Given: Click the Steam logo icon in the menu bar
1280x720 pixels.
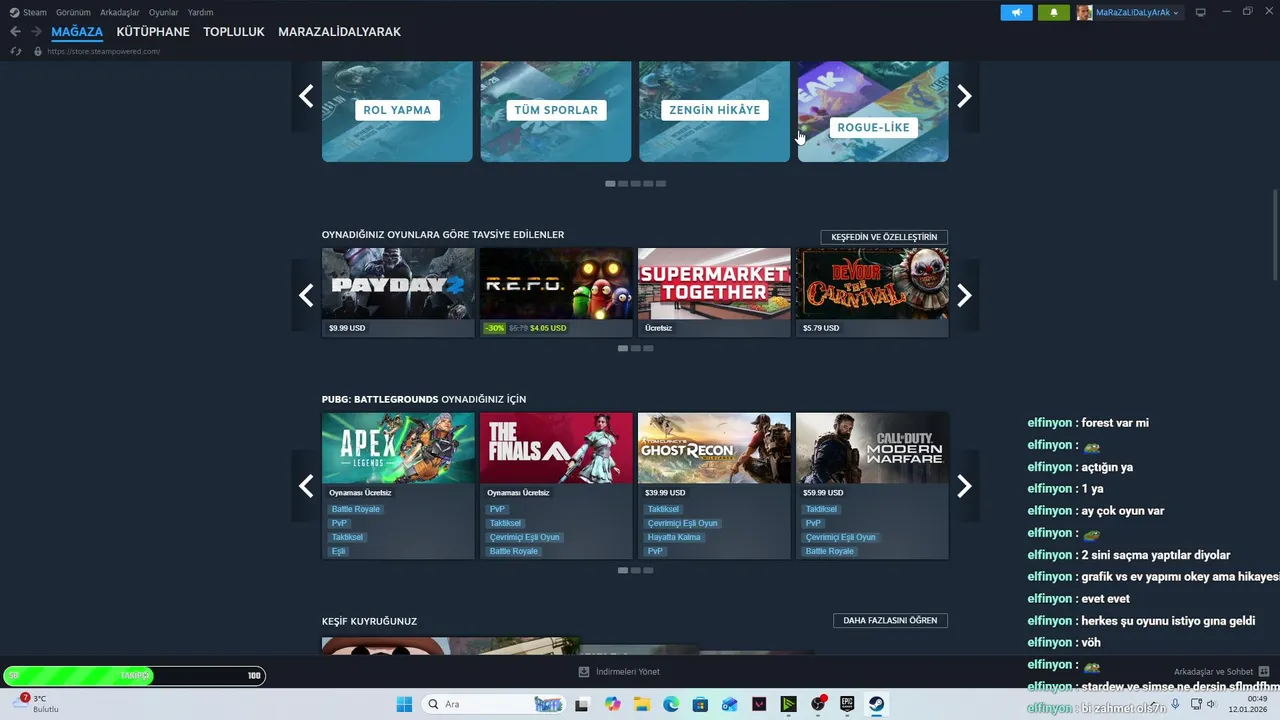Looking at the screenshot, I should pyautogui.click(x=14, y=12).
